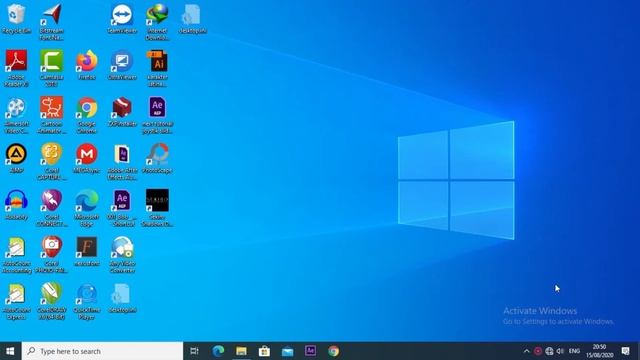Select the MEGAsync desktop shortcut
The height and width of the screenshot is (360, 640).
[x=87, y=158]
